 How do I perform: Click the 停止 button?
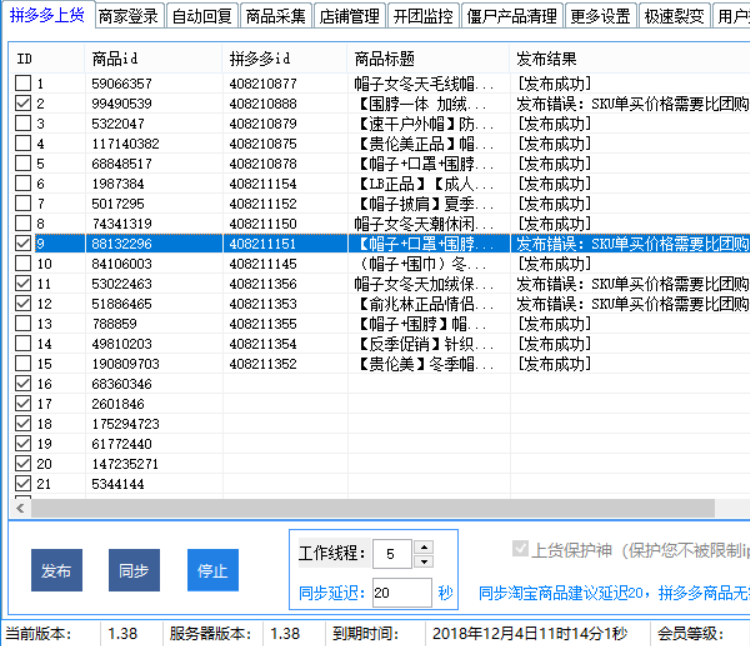pos(213,570)
